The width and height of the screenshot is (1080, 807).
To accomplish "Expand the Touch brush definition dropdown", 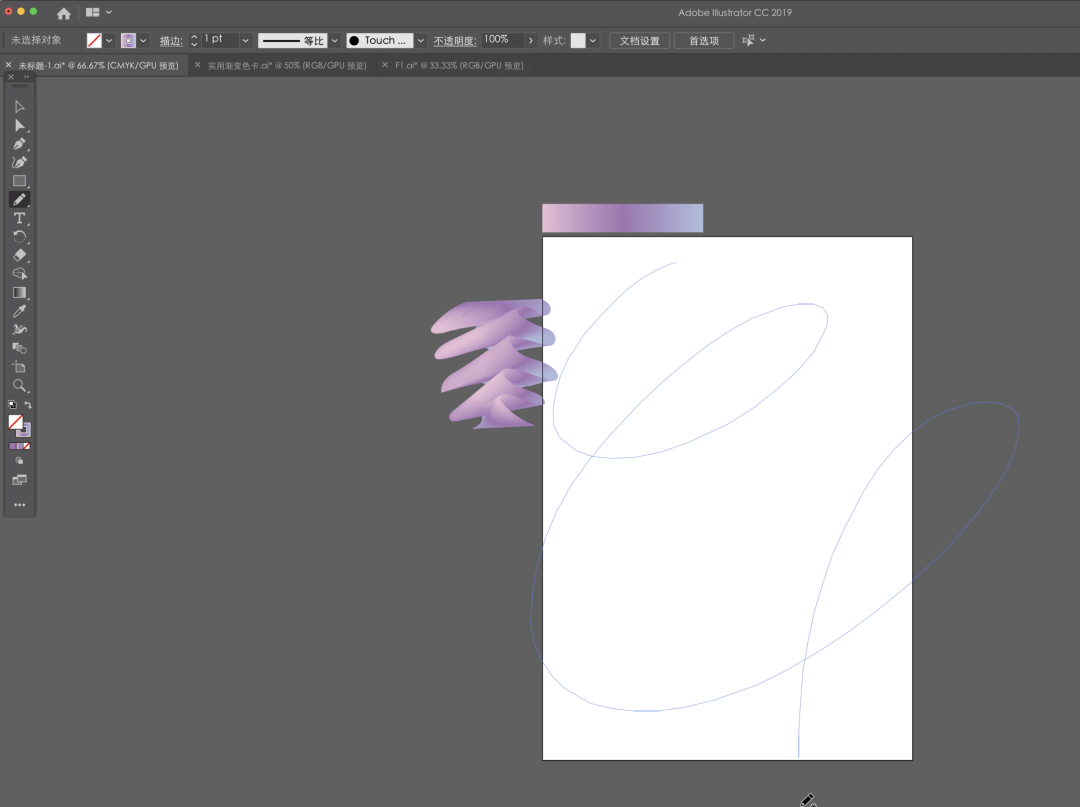I will tap(421, 41).
